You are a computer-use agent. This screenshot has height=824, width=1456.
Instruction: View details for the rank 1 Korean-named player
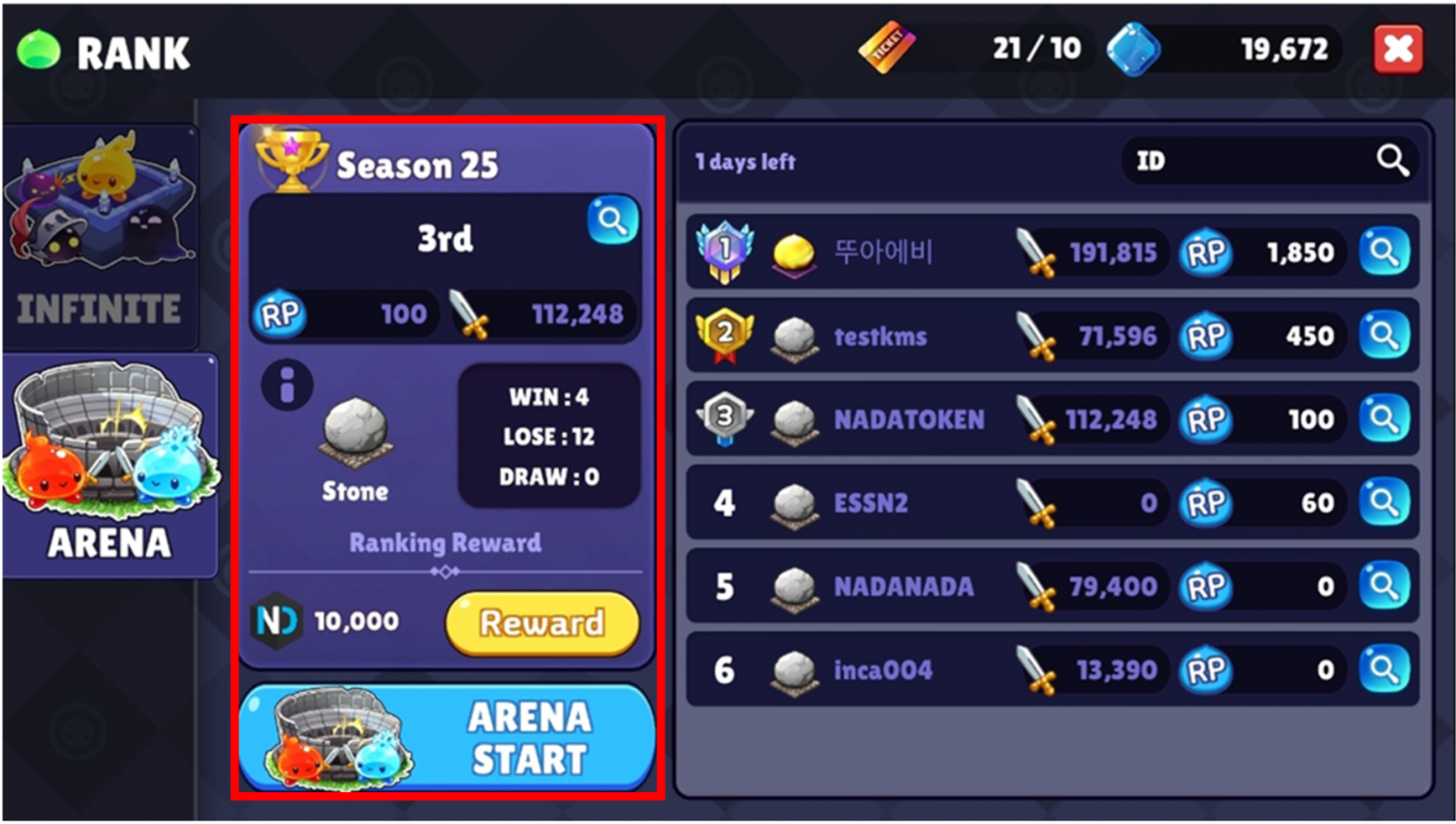point(1384,252)
